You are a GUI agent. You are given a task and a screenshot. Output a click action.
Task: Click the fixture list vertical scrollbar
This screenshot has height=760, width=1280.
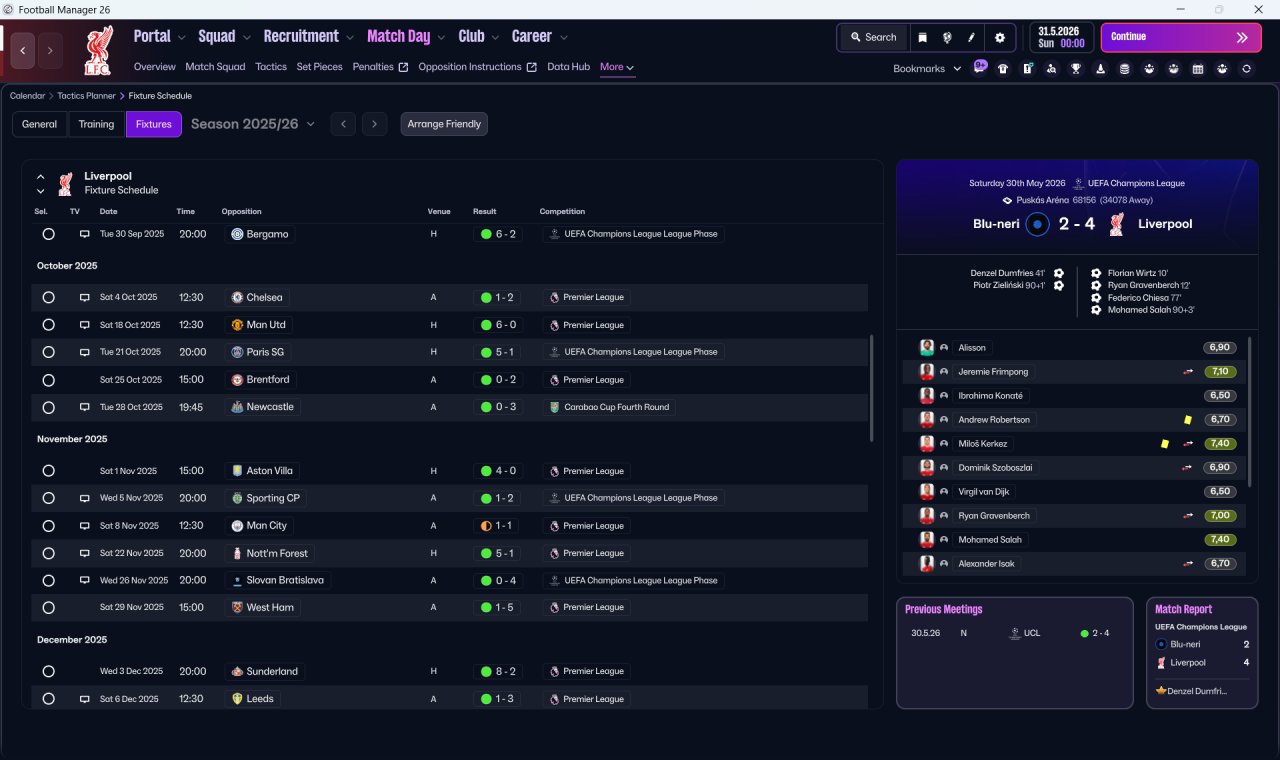(872, 388)
